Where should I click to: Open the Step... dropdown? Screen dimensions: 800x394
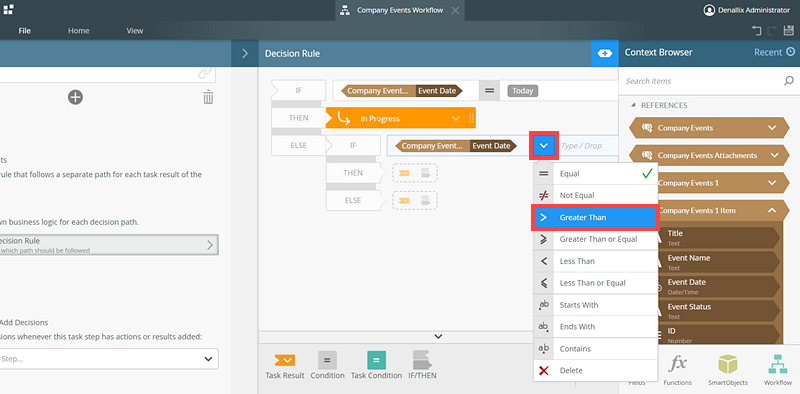click(x=109, y=359)
